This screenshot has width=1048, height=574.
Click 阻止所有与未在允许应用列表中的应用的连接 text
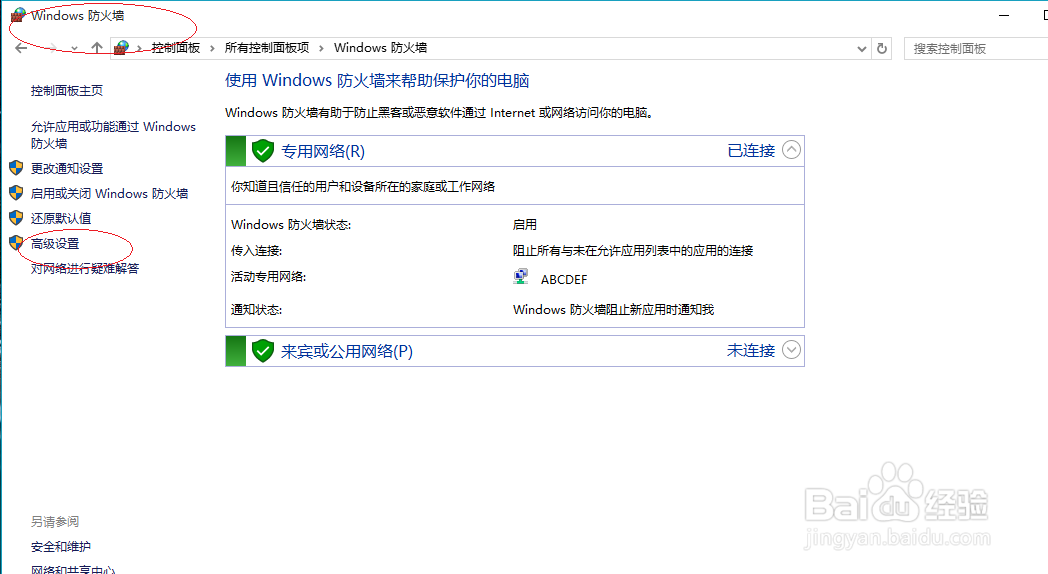[x=633, y=251]
